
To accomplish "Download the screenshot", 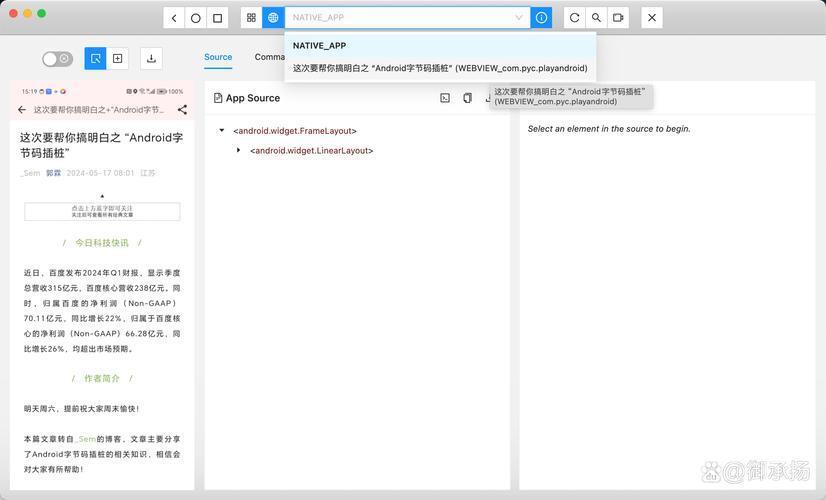I will click(151, 58).
